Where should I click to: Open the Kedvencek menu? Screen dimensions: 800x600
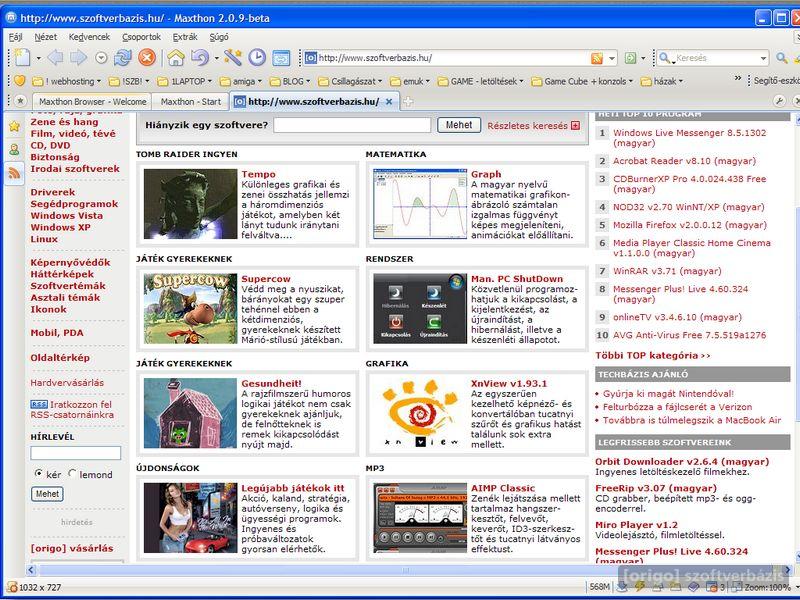[89, 37]
